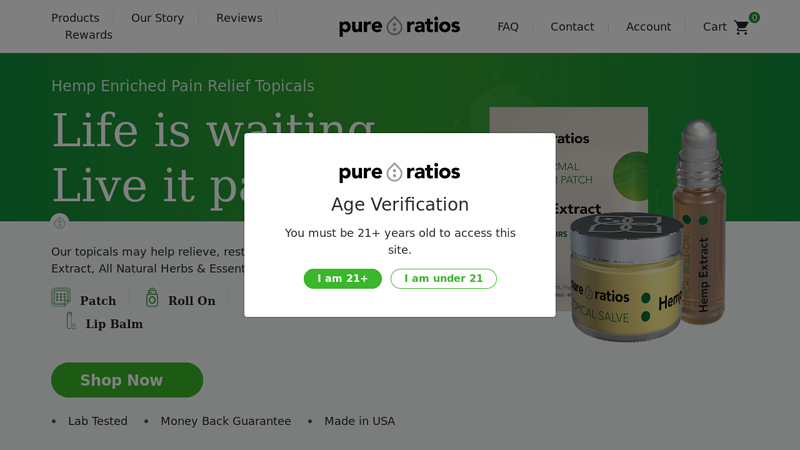800x450 pixels.
Task: Click the topical salve jar image
Action: point(627,277)
